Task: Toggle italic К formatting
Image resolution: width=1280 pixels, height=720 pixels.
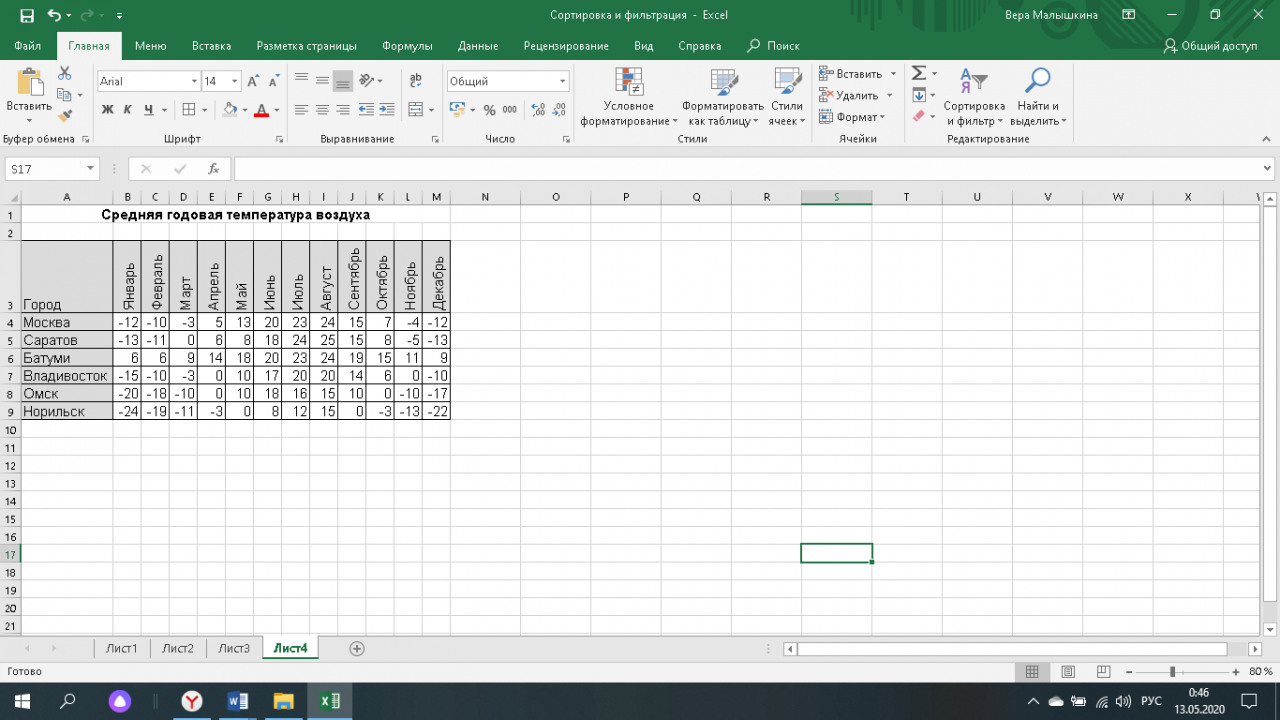Action: coord(128,110)
